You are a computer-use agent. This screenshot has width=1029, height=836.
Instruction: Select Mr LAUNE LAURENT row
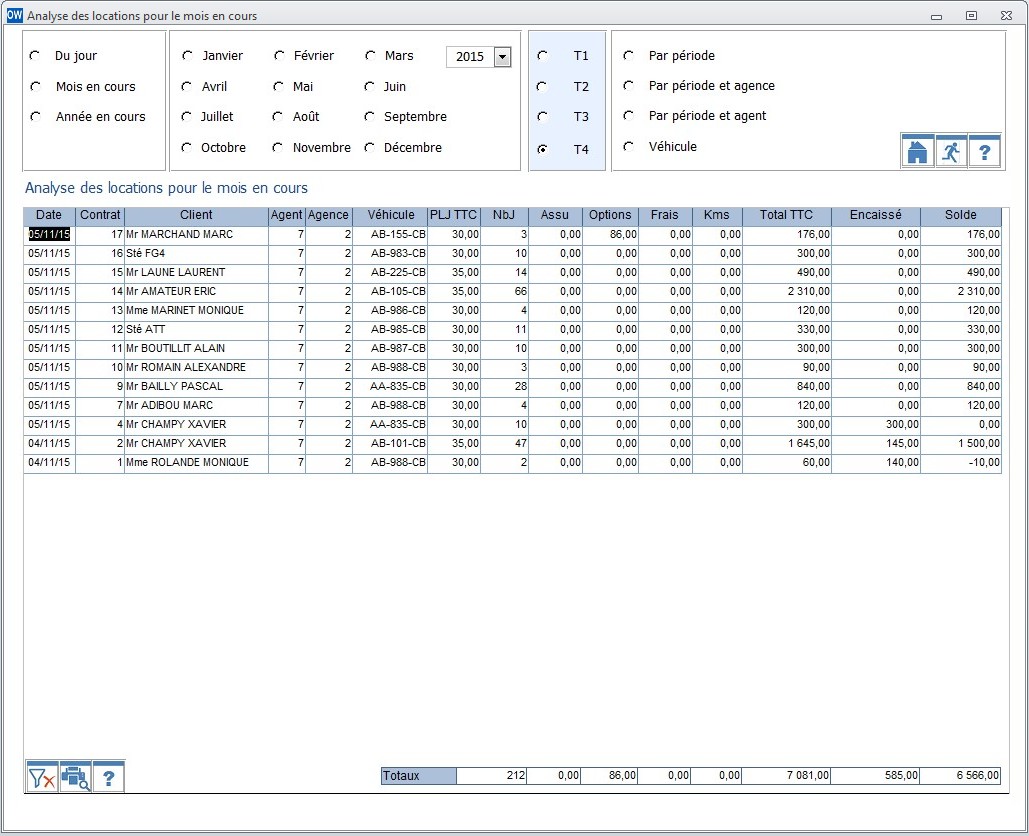click(513, 272)
